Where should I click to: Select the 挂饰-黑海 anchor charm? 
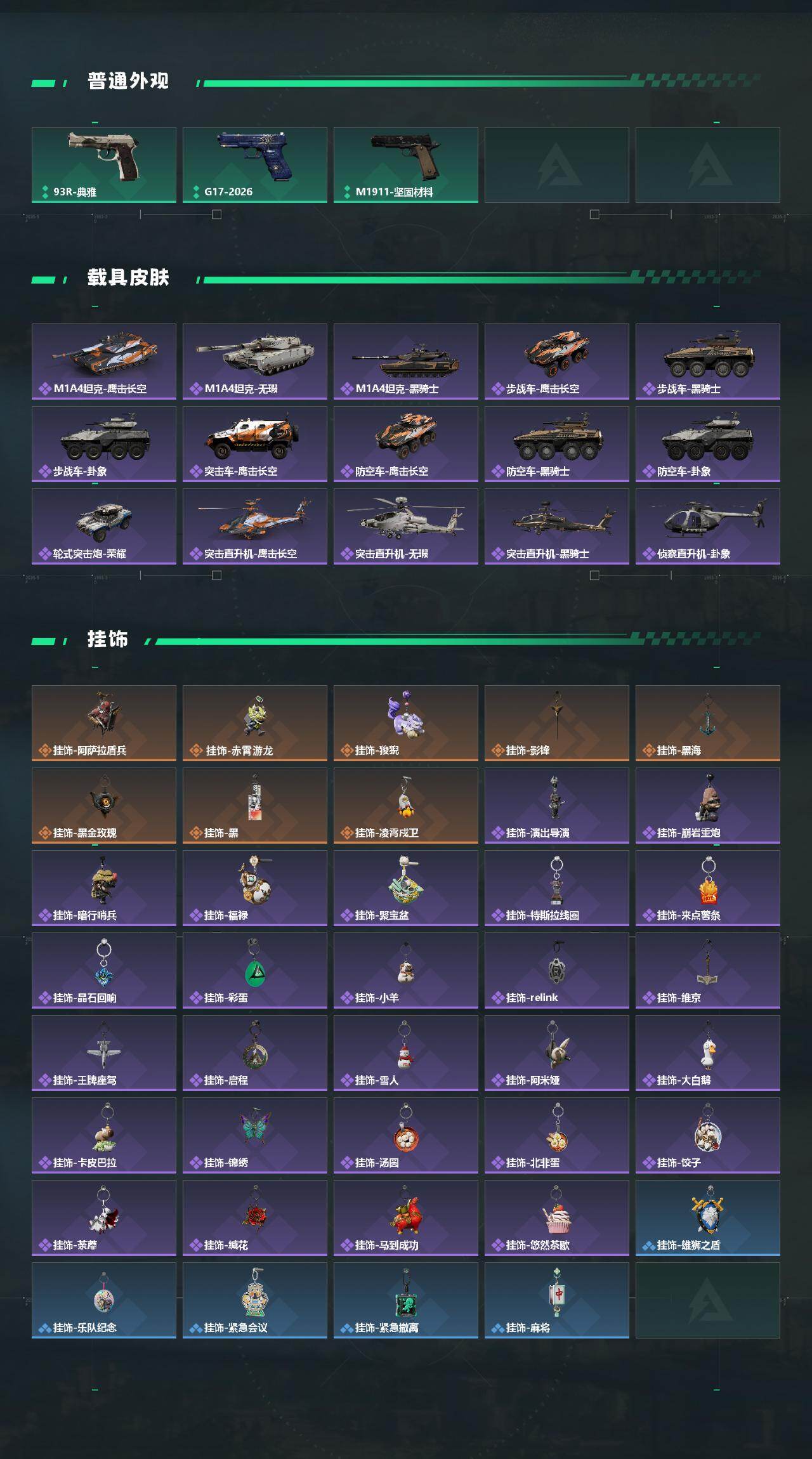click(708, 723)
